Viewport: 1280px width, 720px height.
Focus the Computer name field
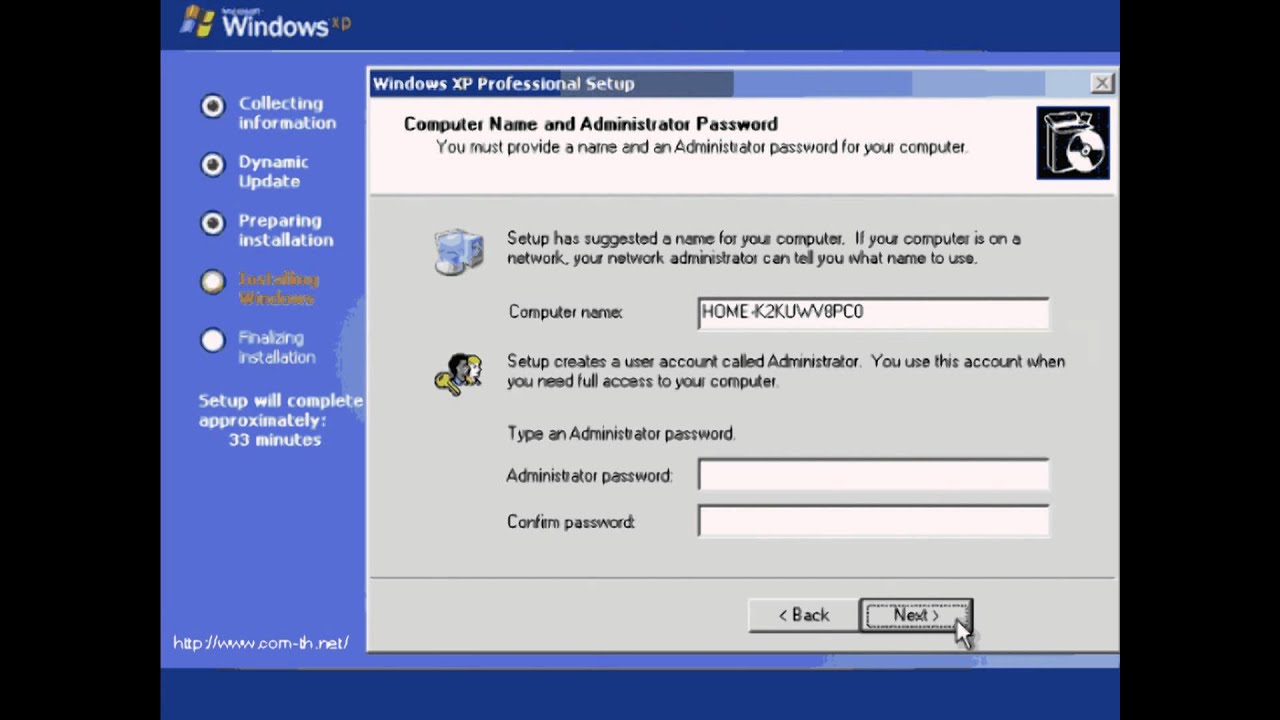point(873,312)
